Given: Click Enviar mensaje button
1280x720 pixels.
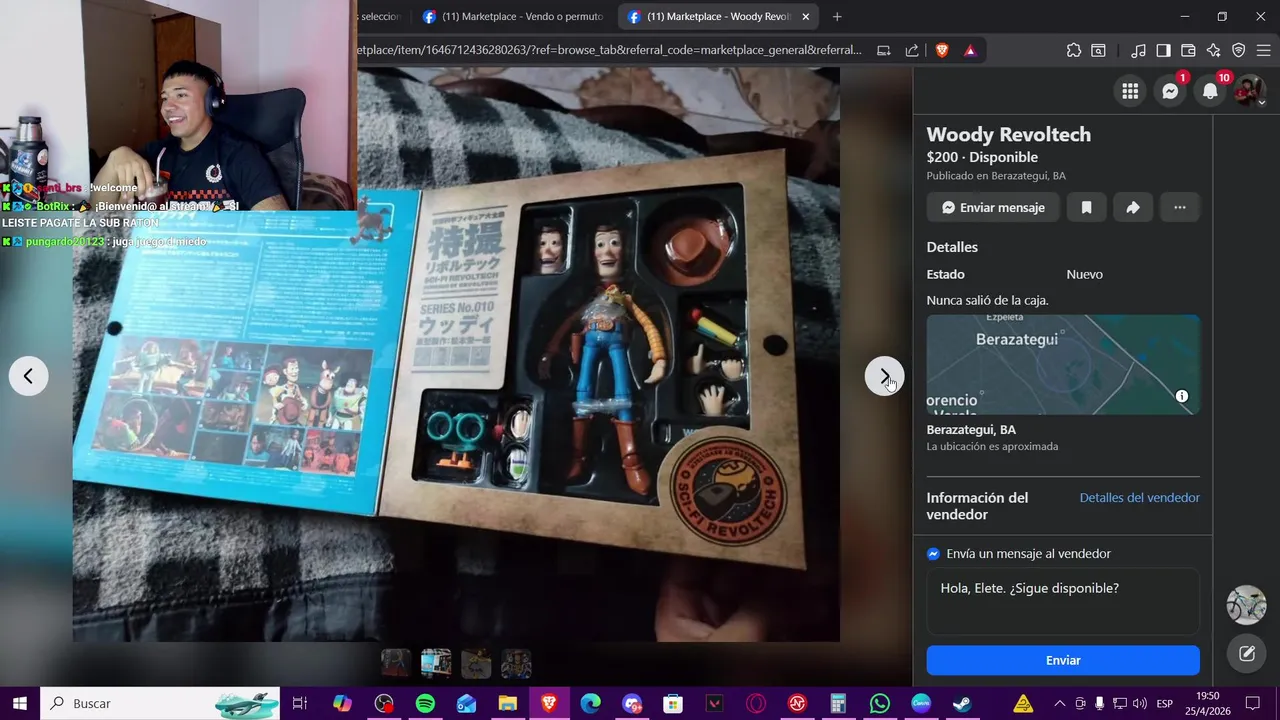Looking at the screenshot, I should pyautogui.click(x=993, y=207).
